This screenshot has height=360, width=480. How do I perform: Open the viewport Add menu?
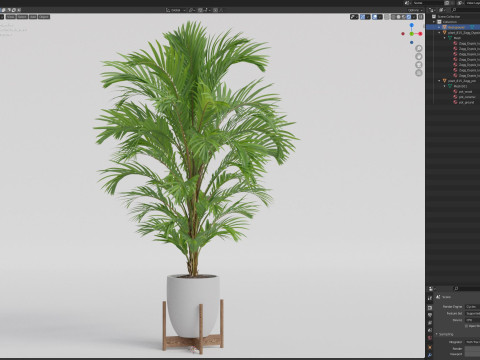pos(33,17)
